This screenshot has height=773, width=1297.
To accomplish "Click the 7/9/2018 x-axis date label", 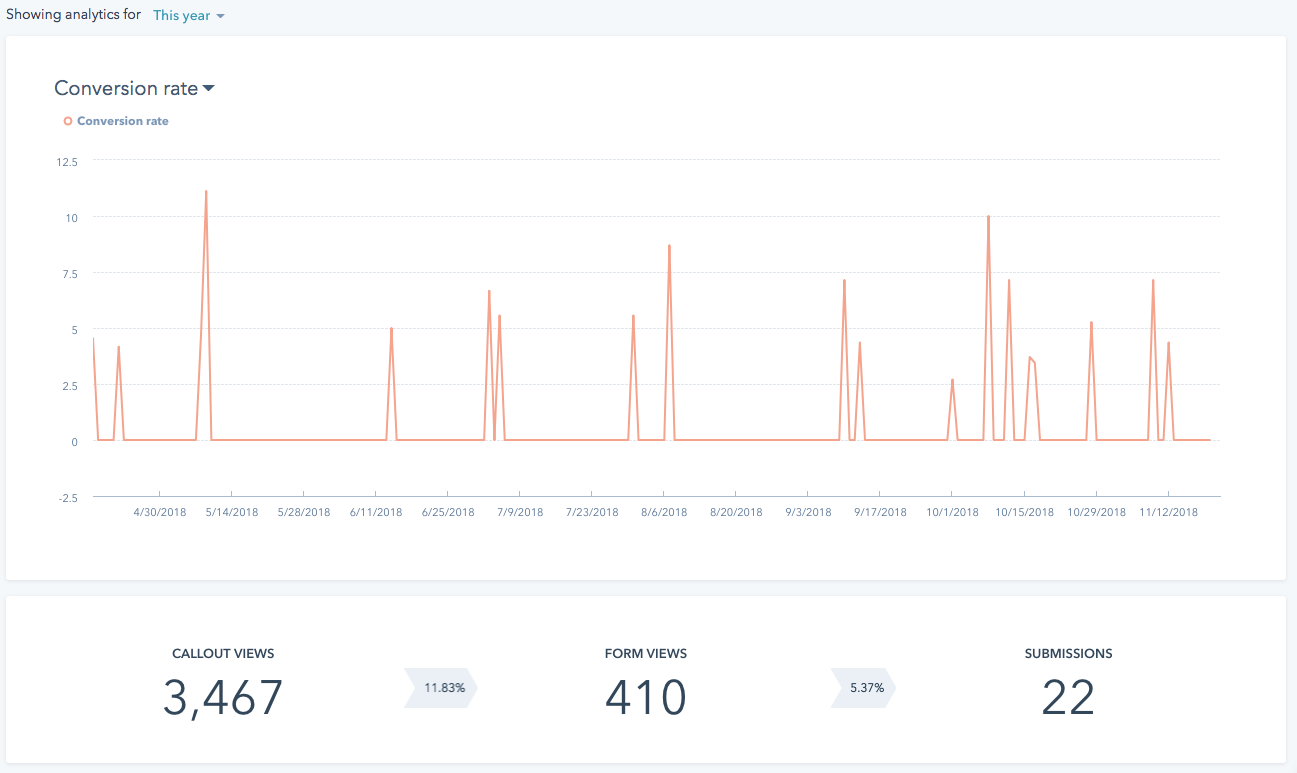I will click(x=520, y=512).
